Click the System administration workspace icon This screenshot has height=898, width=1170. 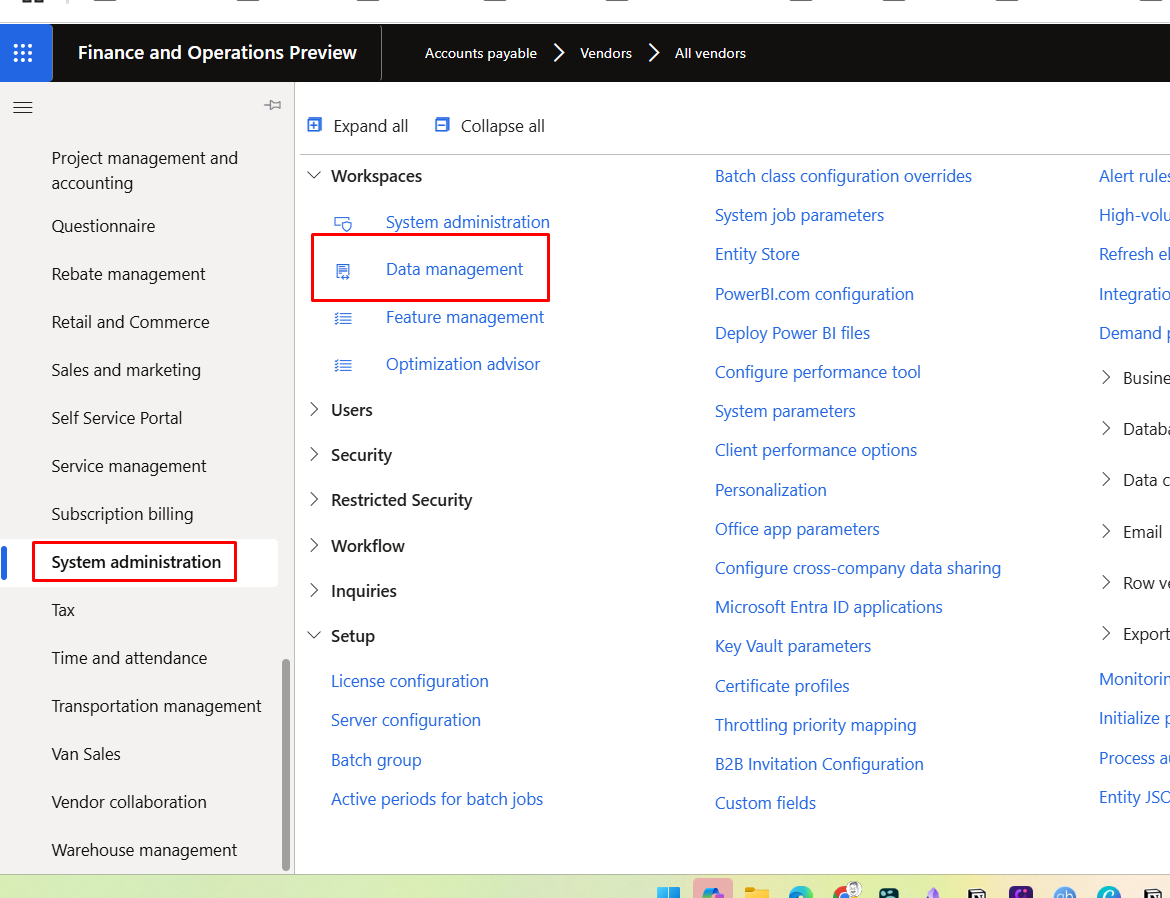[x=342, y=222]
